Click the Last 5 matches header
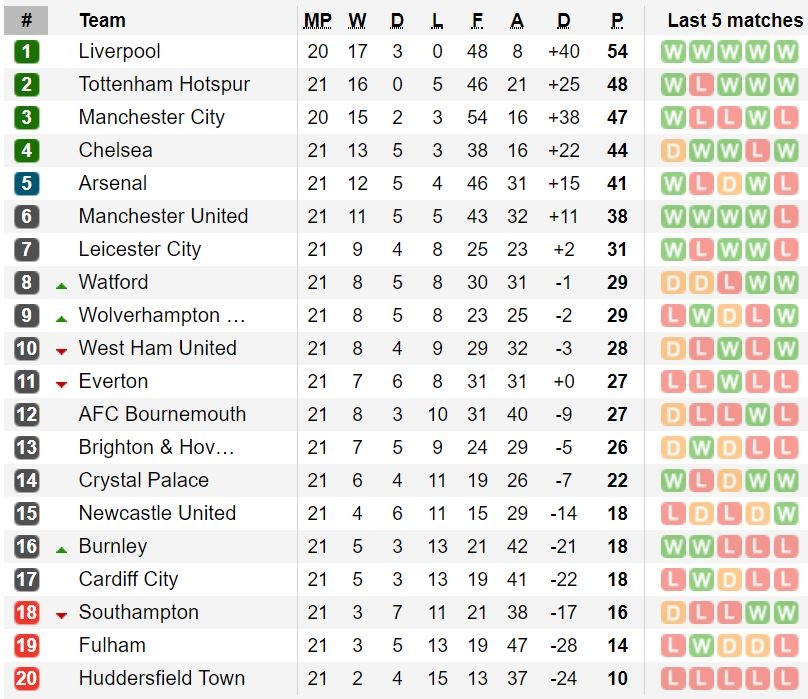 click(734, 20)
